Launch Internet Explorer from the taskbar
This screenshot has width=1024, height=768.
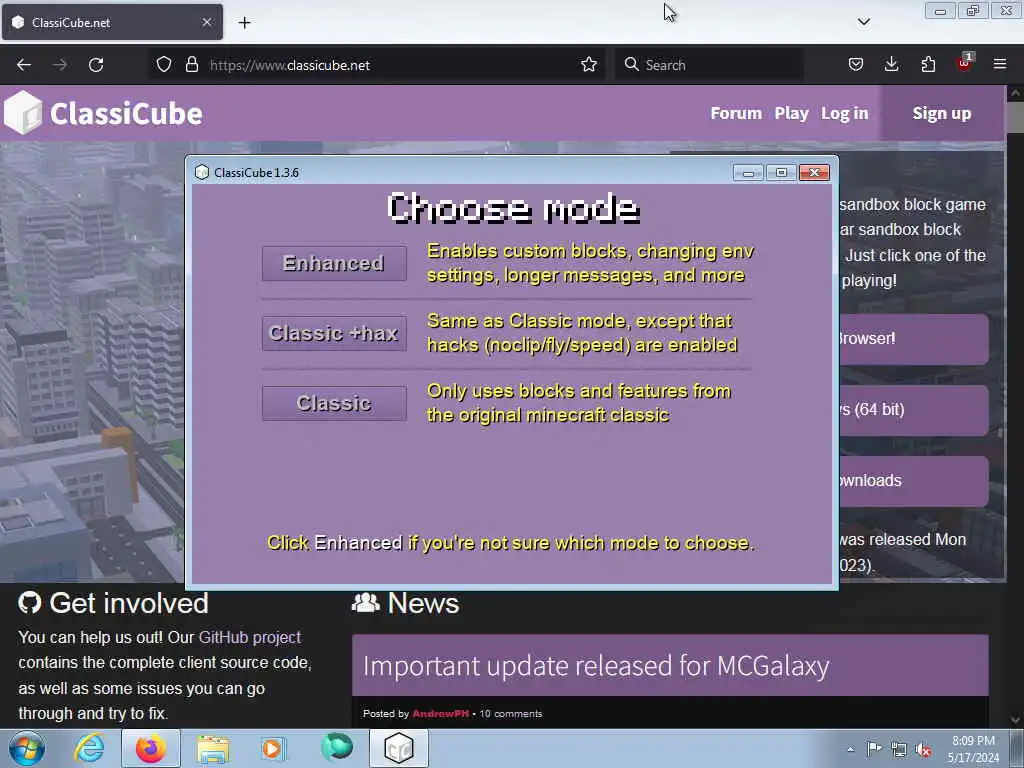click(89, 748)
